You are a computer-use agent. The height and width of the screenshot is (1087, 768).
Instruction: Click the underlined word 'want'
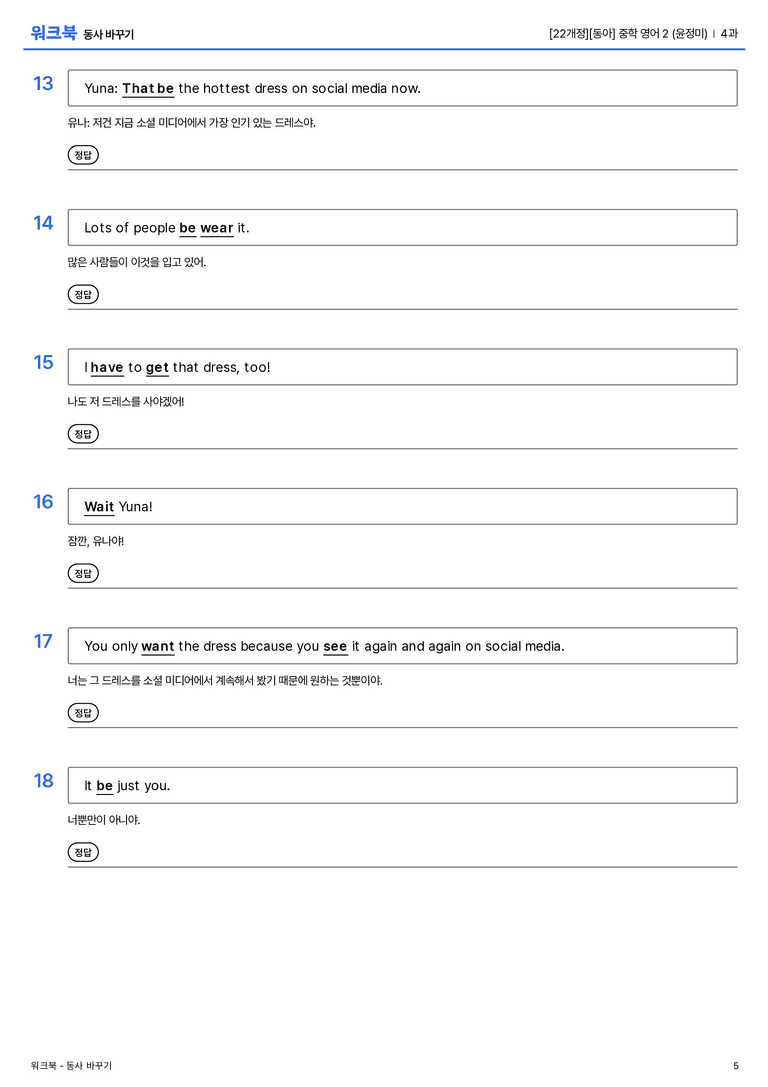click(x=158, y=646)
